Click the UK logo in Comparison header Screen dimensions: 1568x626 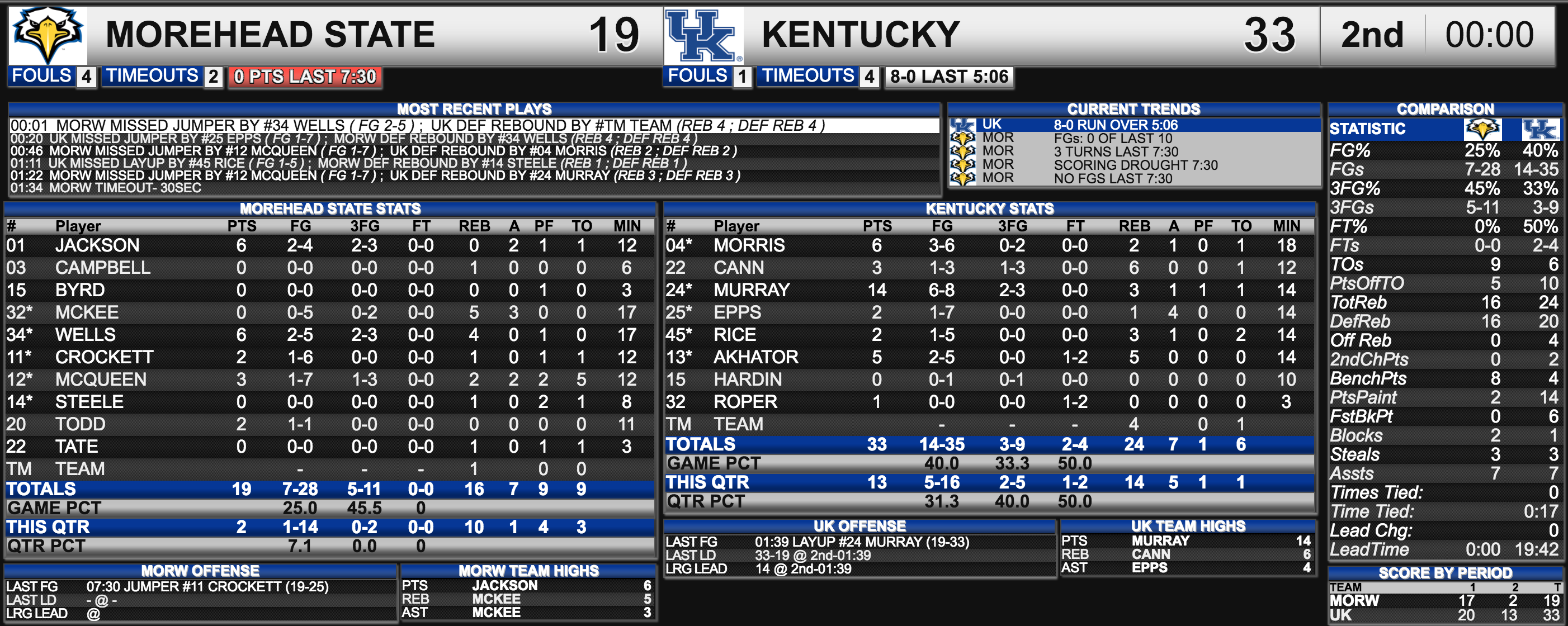tap(1540, 129)
